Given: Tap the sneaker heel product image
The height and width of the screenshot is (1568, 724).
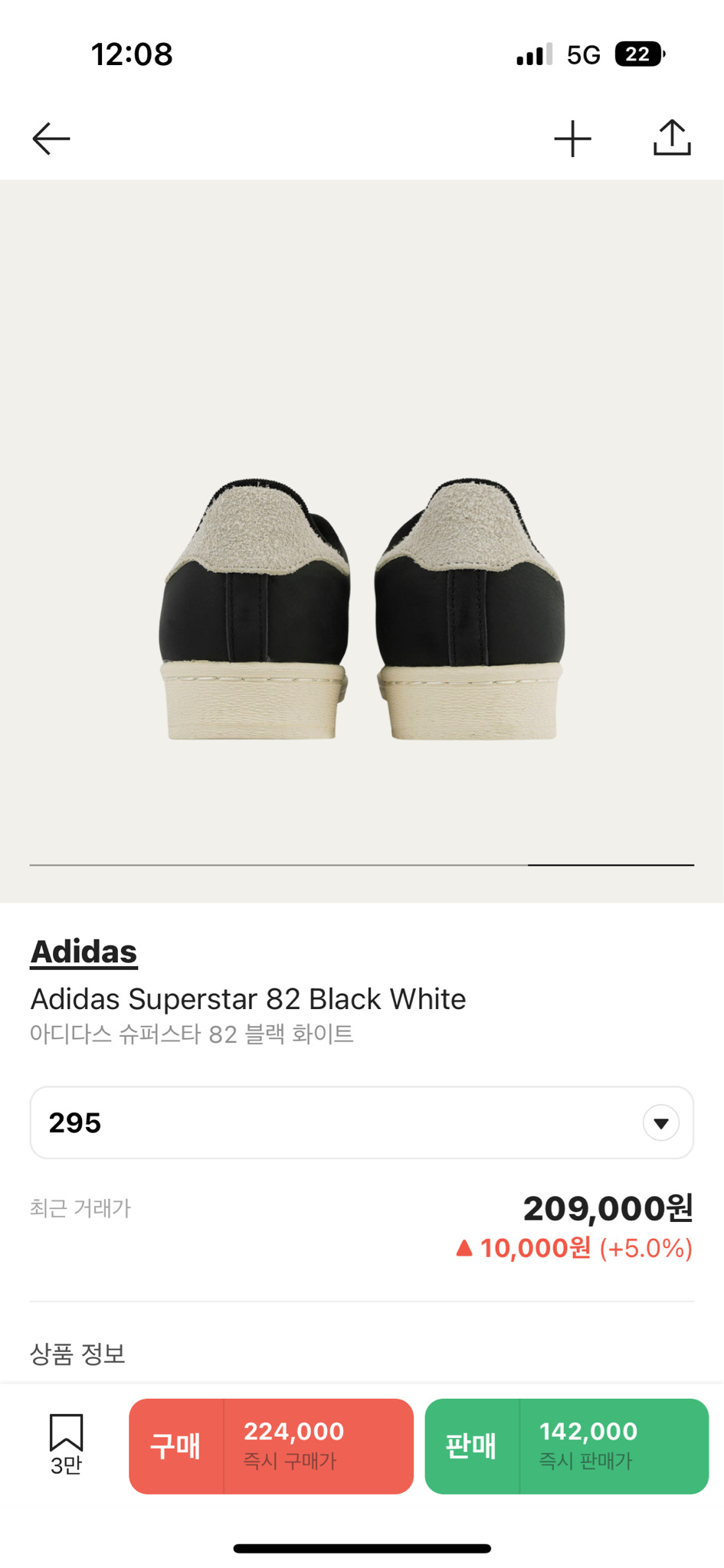Looking at the screenshot, I should coord(362,609).
